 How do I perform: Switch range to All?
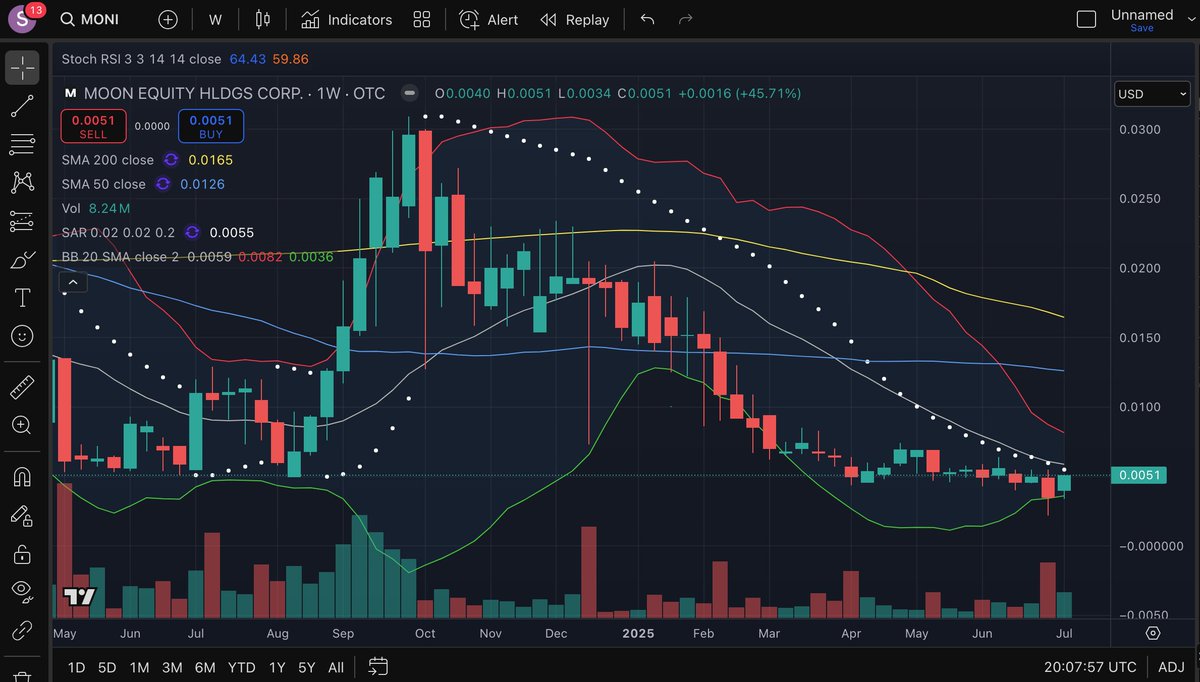point(336,667)
